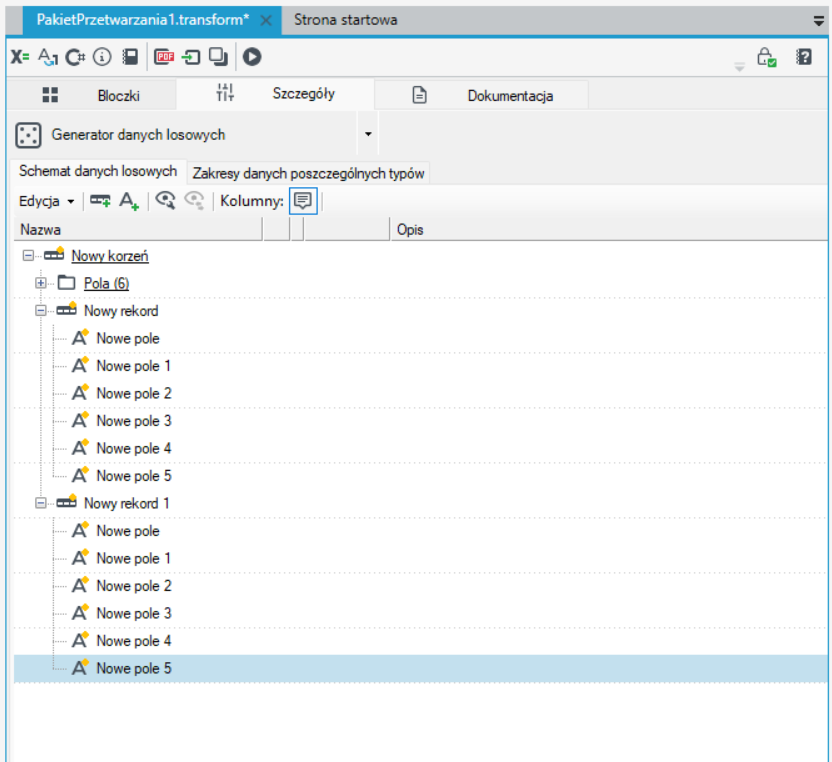Click the X= variables icon in toolbar
832x762 pixels.
(20, 57)
